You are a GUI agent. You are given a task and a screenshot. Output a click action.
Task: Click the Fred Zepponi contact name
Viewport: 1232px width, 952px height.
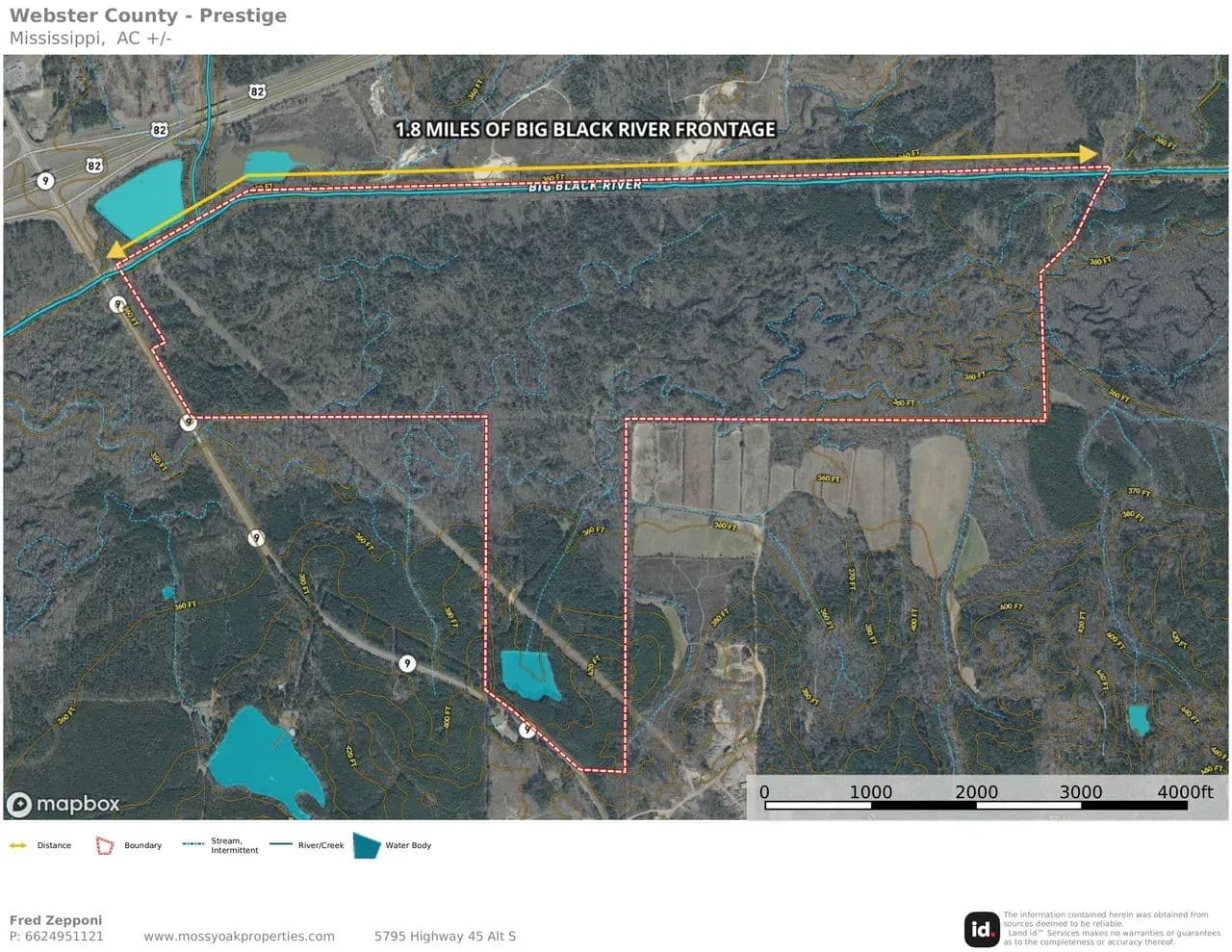click(55, 920)
